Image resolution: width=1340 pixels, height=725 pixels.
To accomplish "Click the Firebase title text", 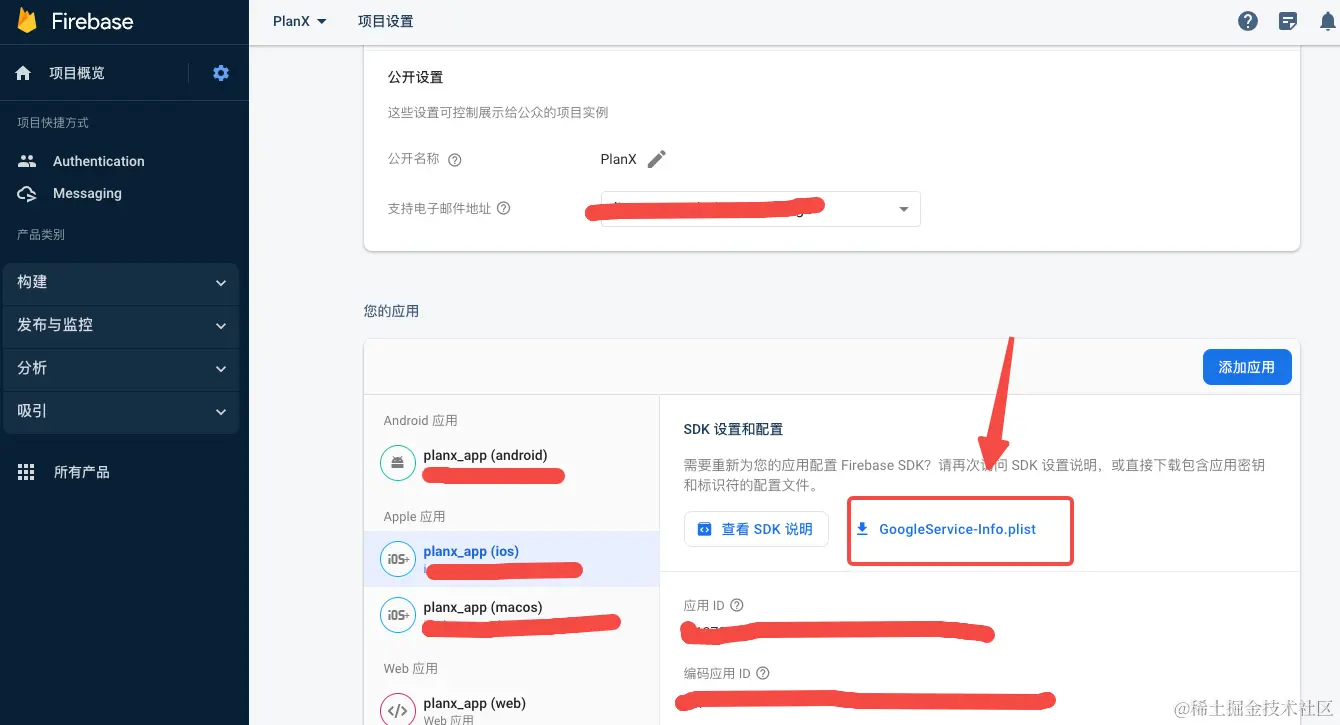I will tap(92, 21).
